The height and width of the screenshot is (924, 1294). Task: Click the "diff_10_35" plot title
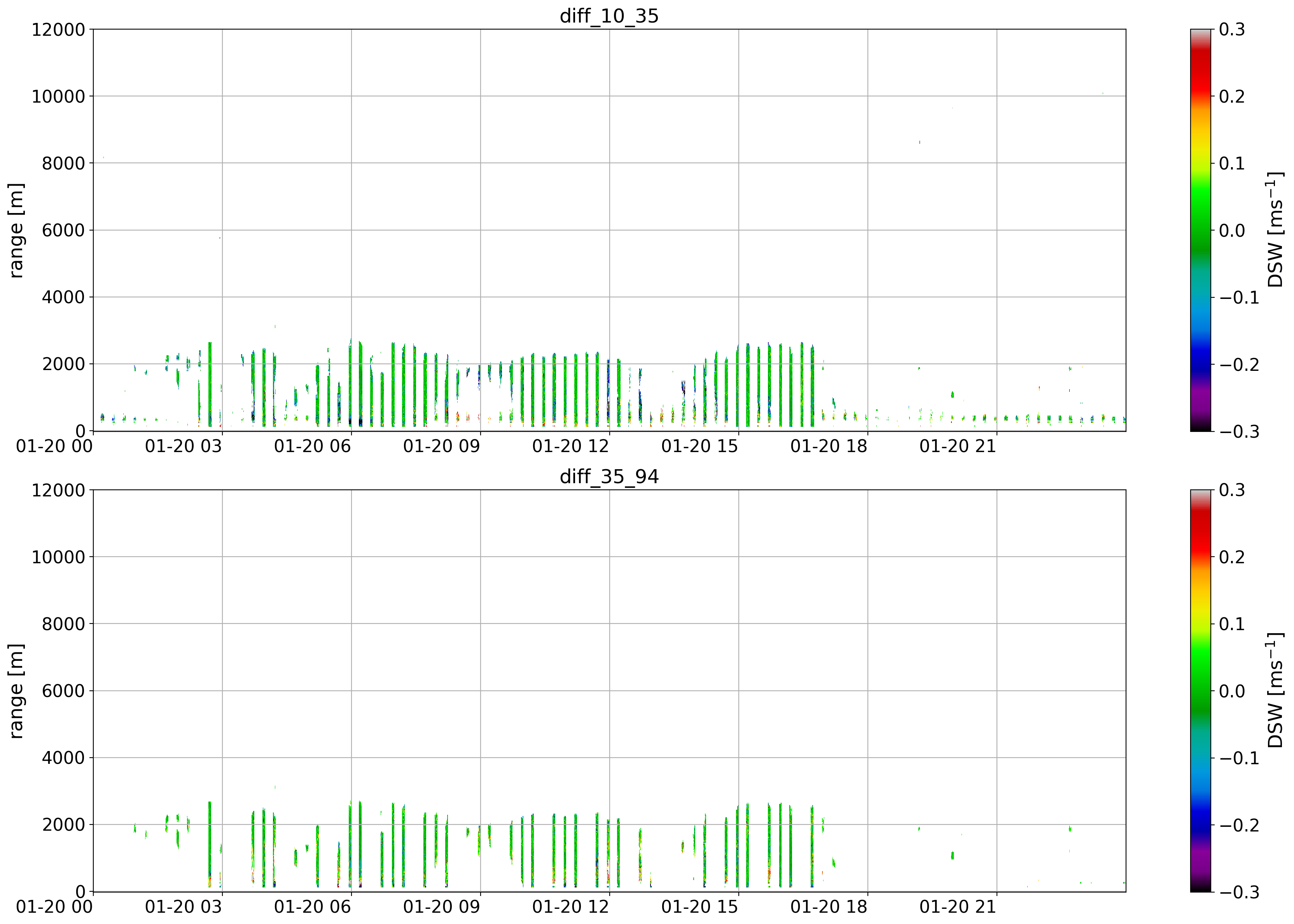(x=609, y=16)
